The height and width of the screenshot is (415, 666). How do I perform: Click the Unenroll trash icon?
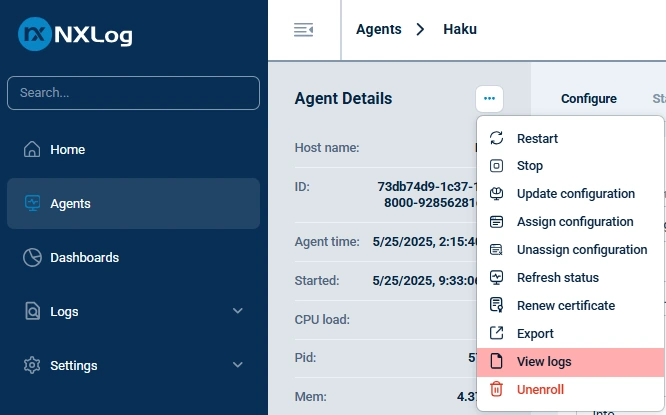click(x=497, y=390)
